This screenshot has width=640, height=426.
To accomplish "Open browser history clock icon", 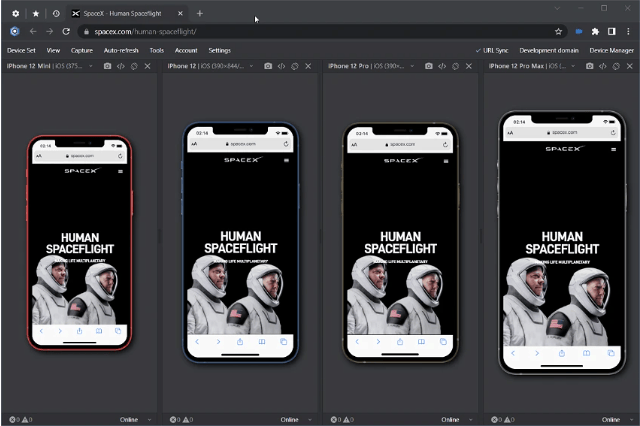I will click(56, 13).
